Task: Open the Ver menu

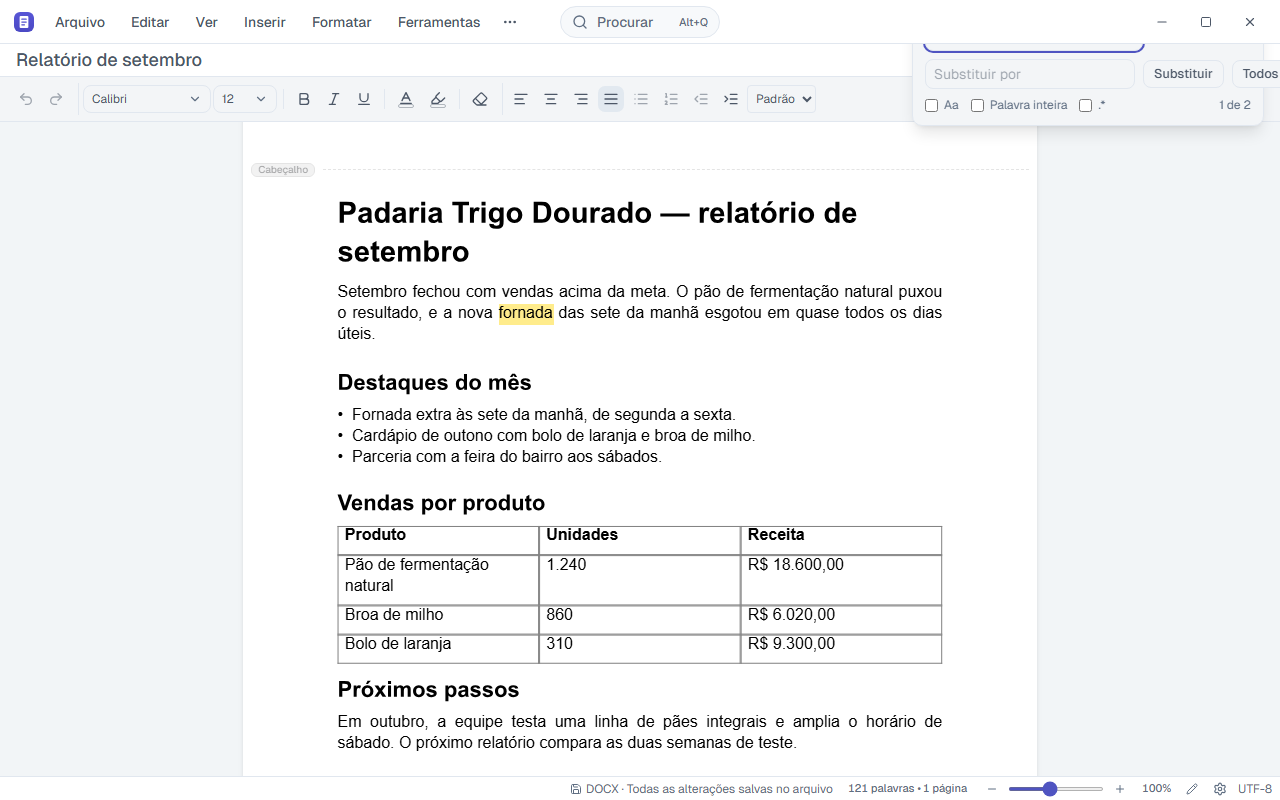Action: (207, 22)
